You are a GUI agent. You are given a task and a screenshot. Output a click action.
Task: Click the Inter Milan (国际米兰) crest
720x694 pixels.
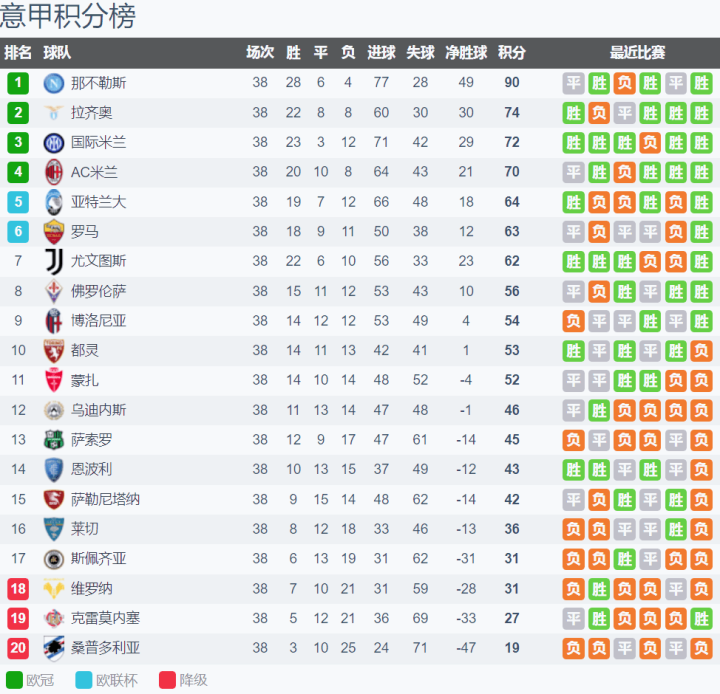pos(54,143)
